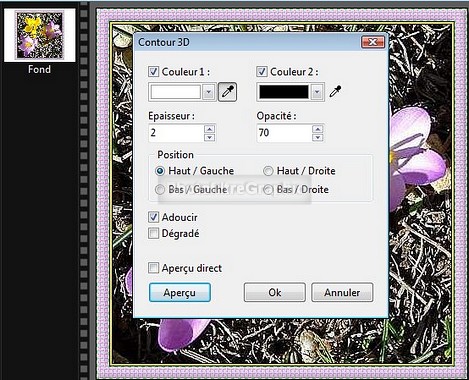
Task: Increase Opacité with the up arrow
Action: 318,129
